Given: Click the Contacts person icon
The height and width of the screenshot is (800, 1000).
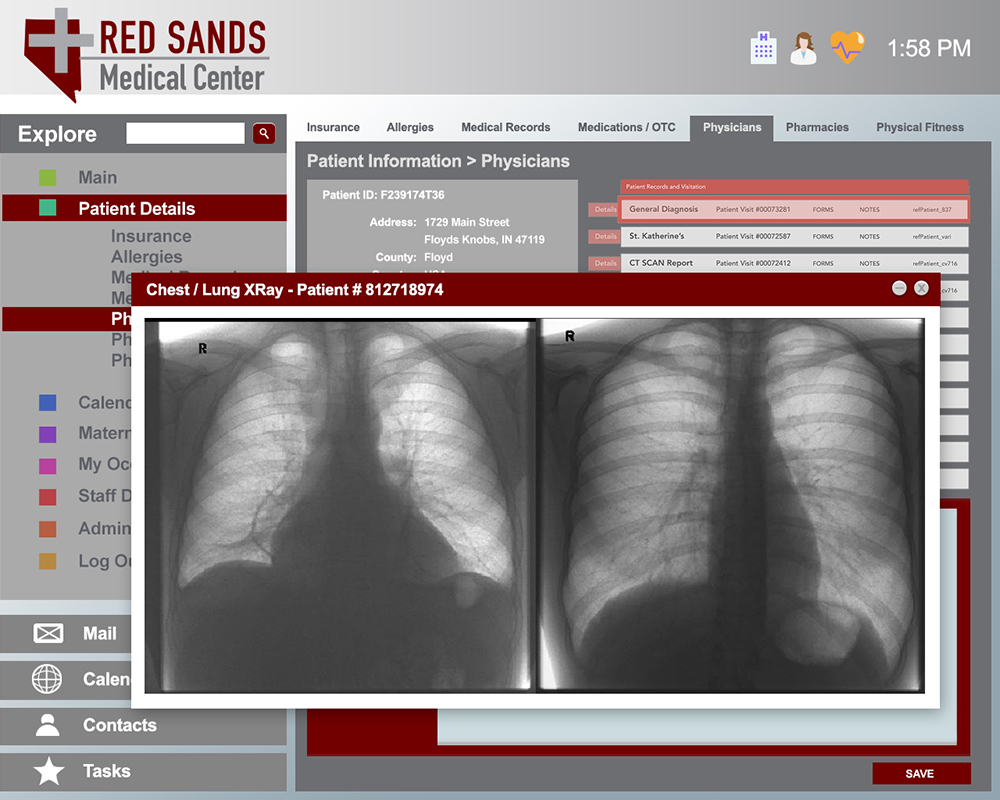Looking at the screenshot, I should pos(48,725).
